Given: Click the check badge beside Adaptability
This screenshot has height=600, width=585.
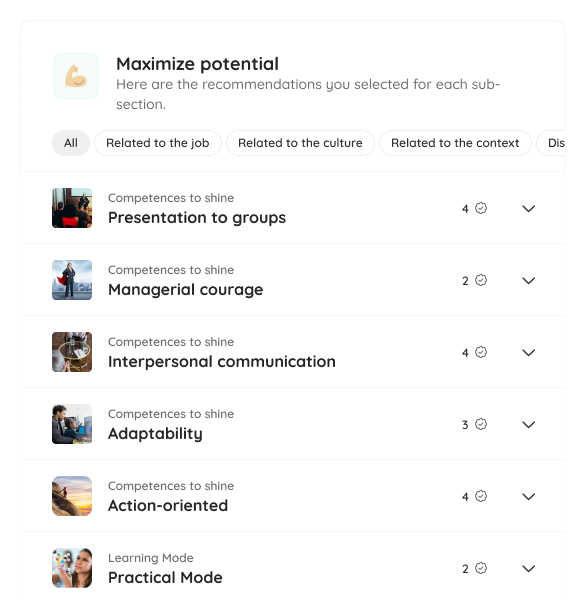Looking at the screenshot, I should pyautogui.click(x=481, y=424).
